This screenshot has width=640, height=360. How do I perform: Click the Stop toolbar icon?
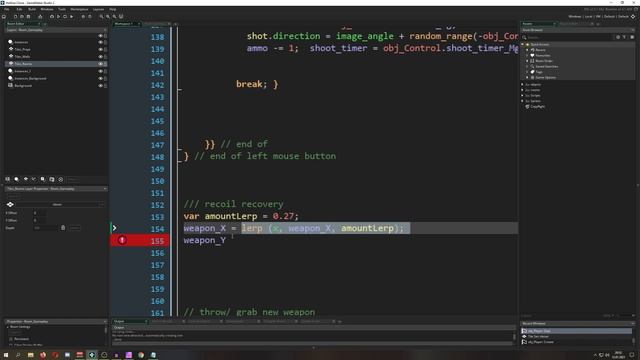(64, 17)
